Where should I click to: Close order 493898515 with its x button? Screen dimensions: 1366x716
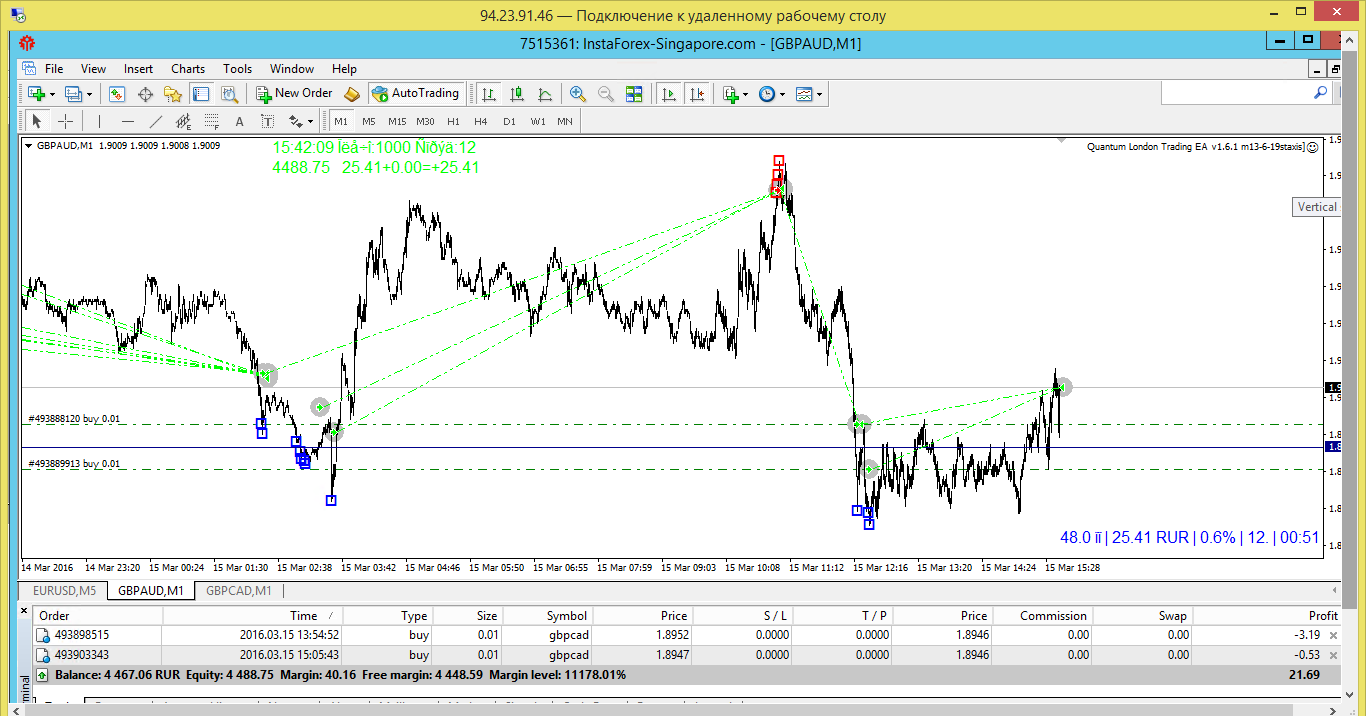(x=1333, y=635)
